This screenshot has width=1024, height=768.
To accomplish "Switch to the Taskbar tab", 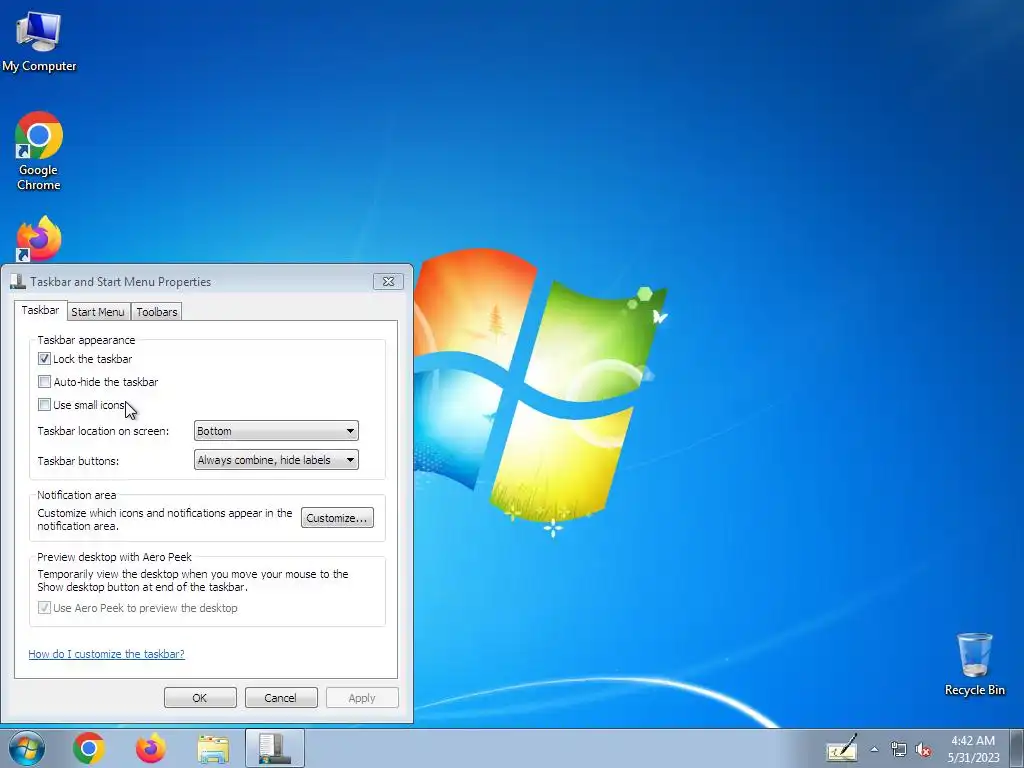I will click(x=40, y=310).
